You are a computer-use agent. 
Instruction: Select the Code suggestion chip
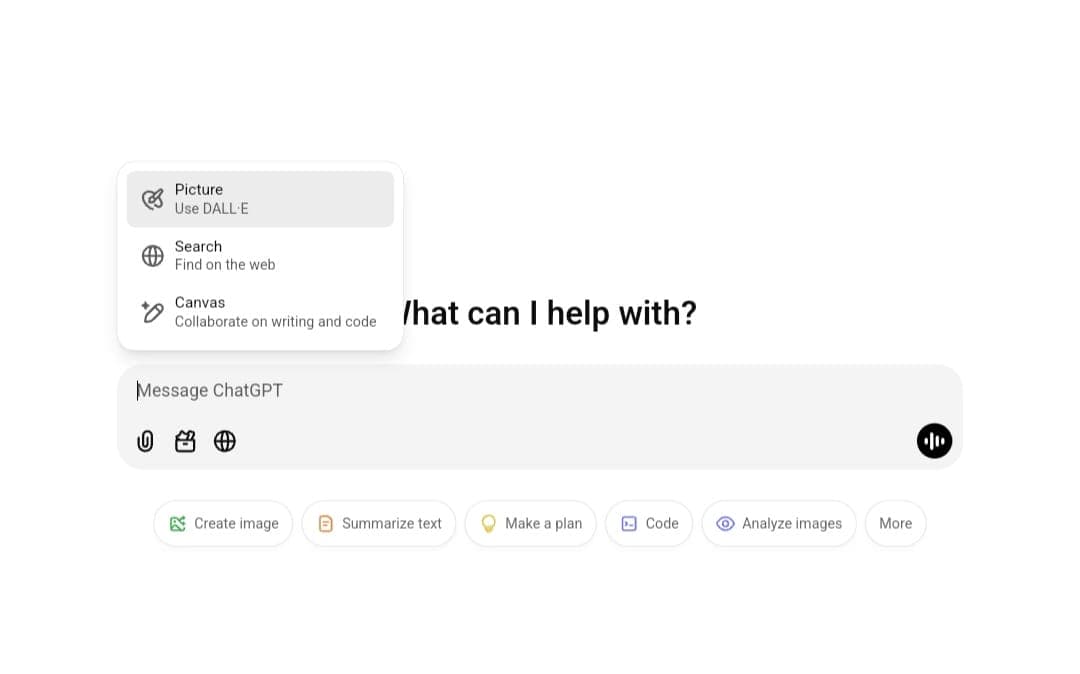tap(649, 523)
